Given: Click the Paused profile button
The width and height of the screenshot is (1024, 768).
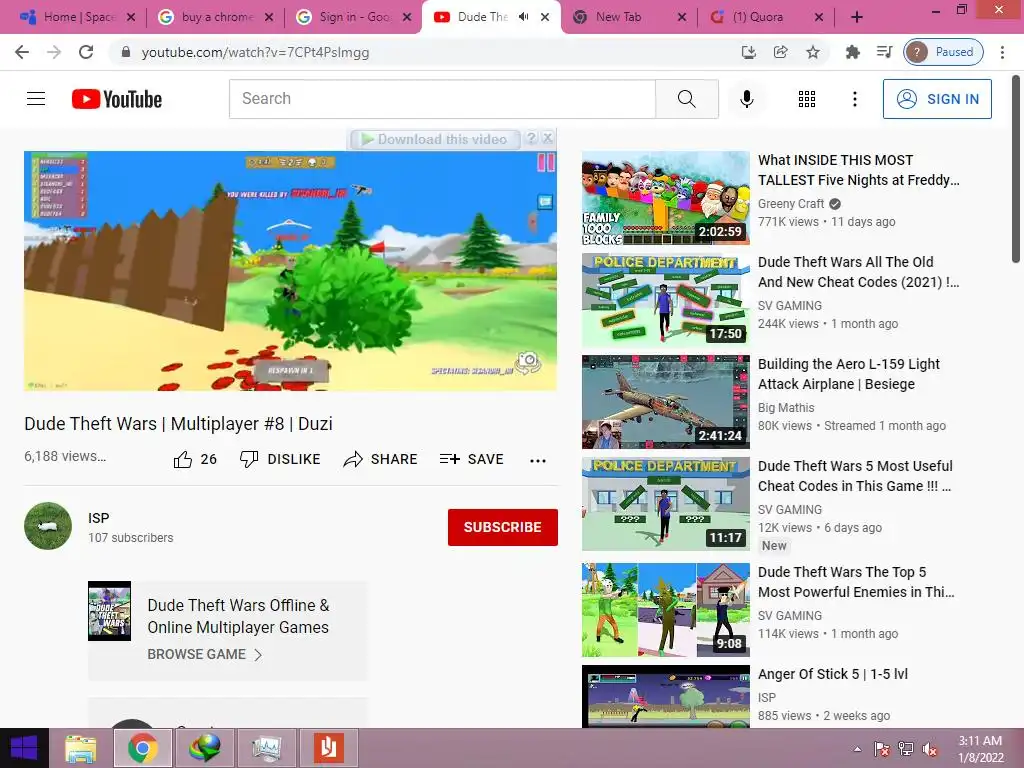Looking at the screenshot, I should click(x=943, y=52).
